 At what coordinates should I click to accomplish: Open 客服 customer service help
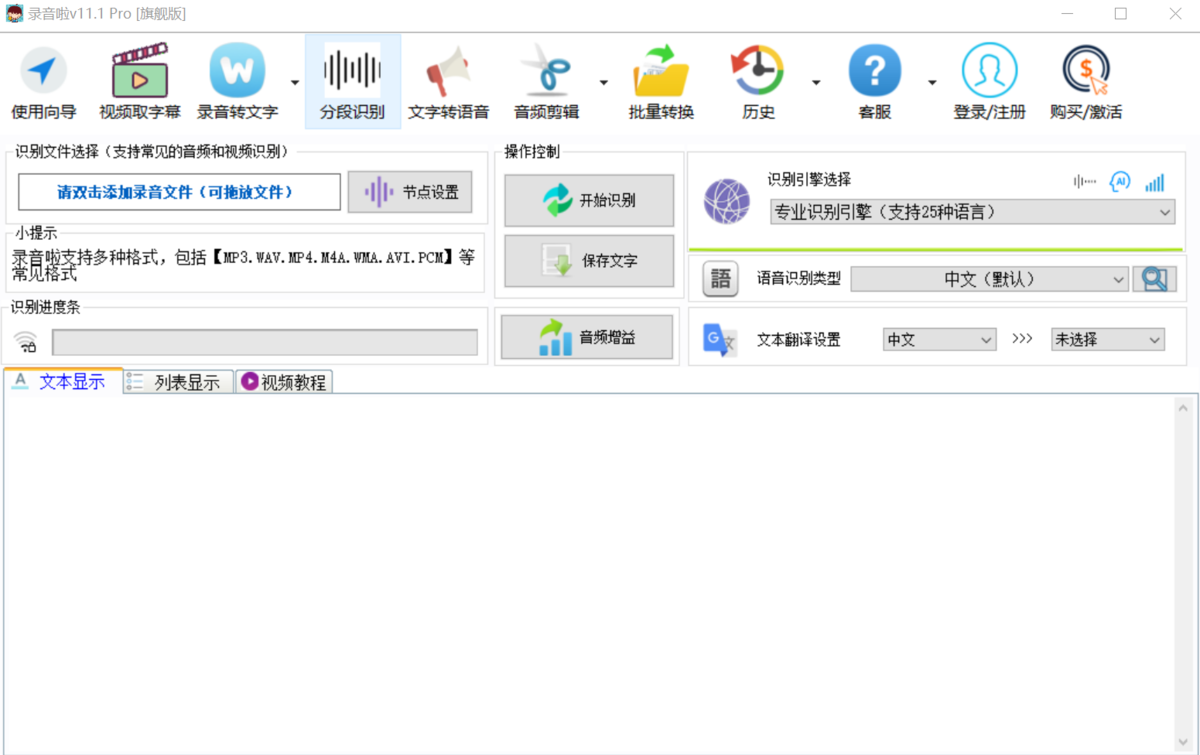(874, 84)
